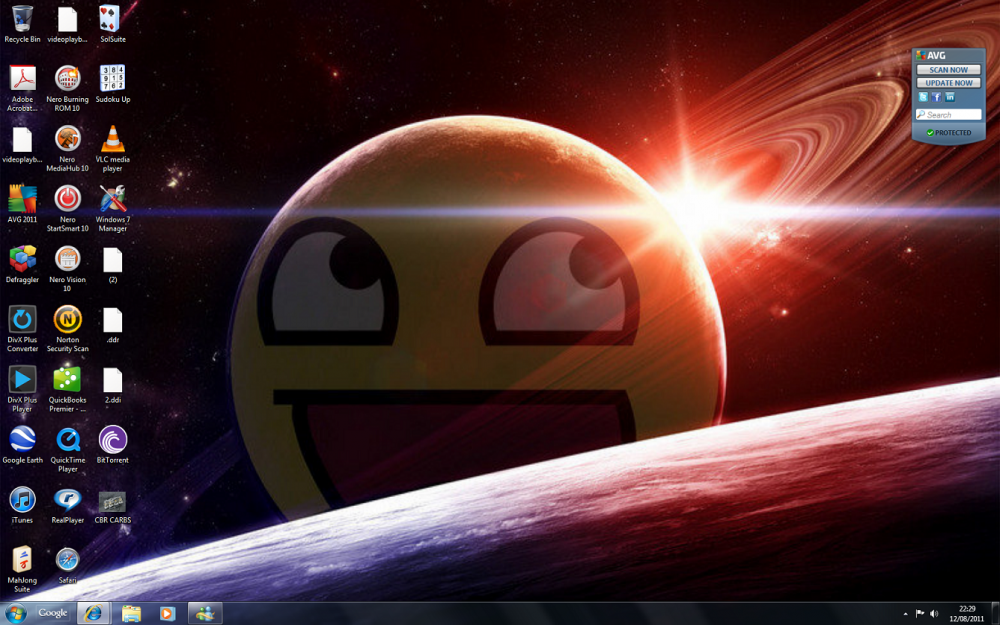Open AVG's LinkedIn link in gadget
1000x625 pixels.
point(950,97)
